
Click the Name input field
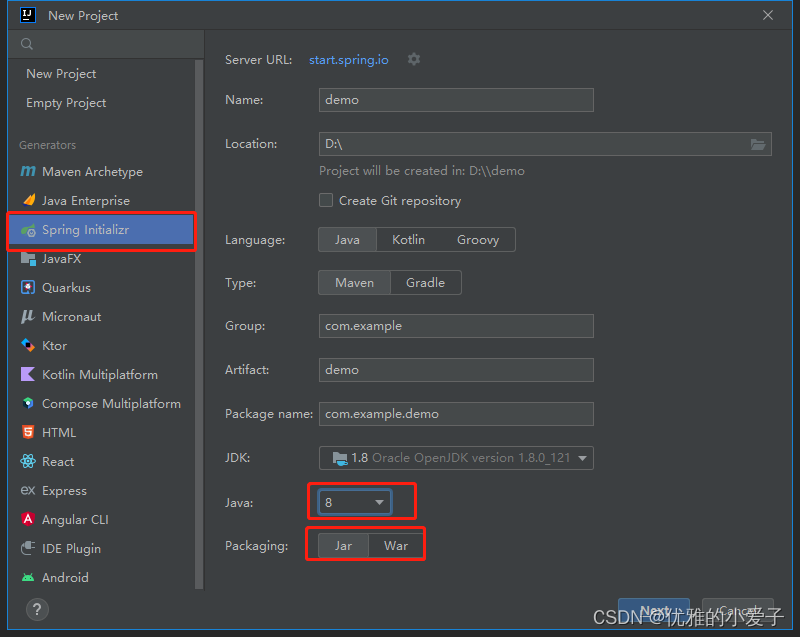click(456, 100)
